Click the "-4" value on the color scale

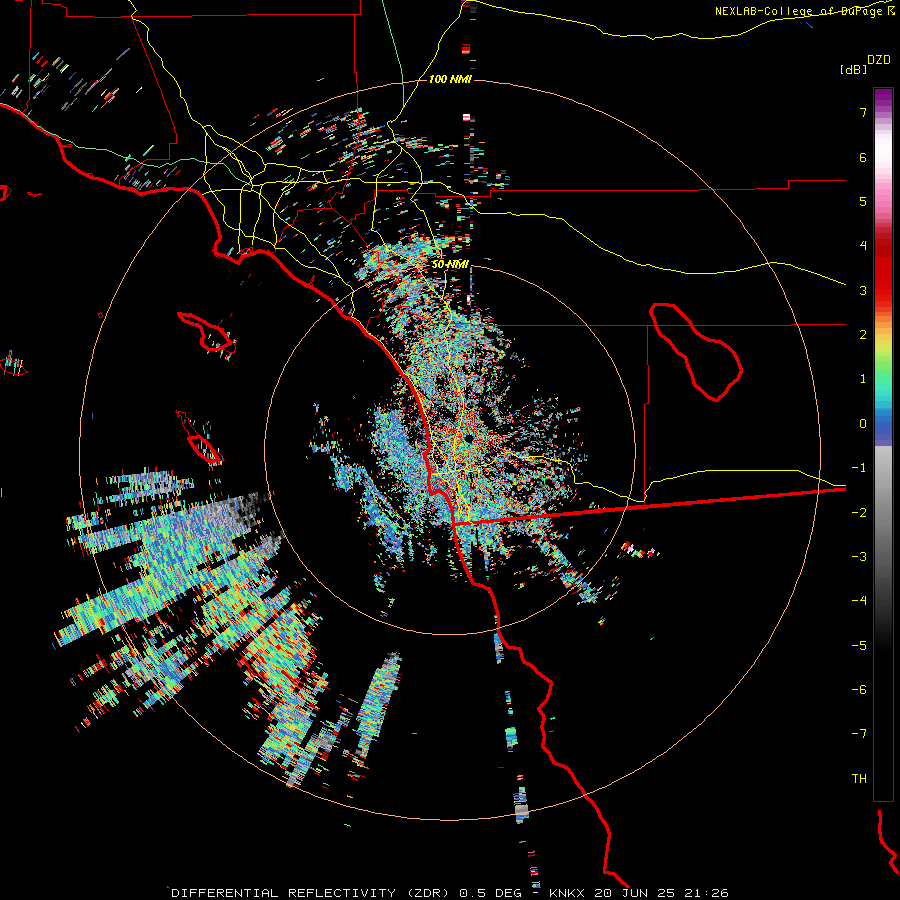point(859,601)
